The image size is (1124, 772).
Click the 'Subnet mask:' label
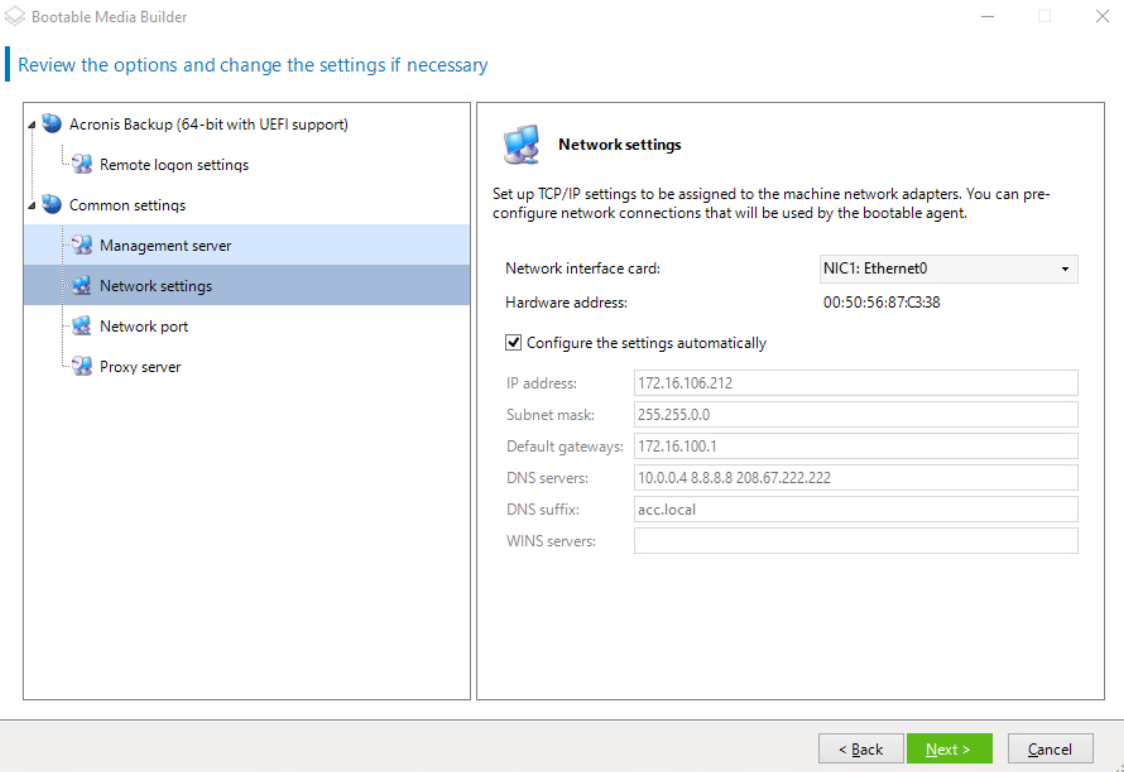[550, 415]
